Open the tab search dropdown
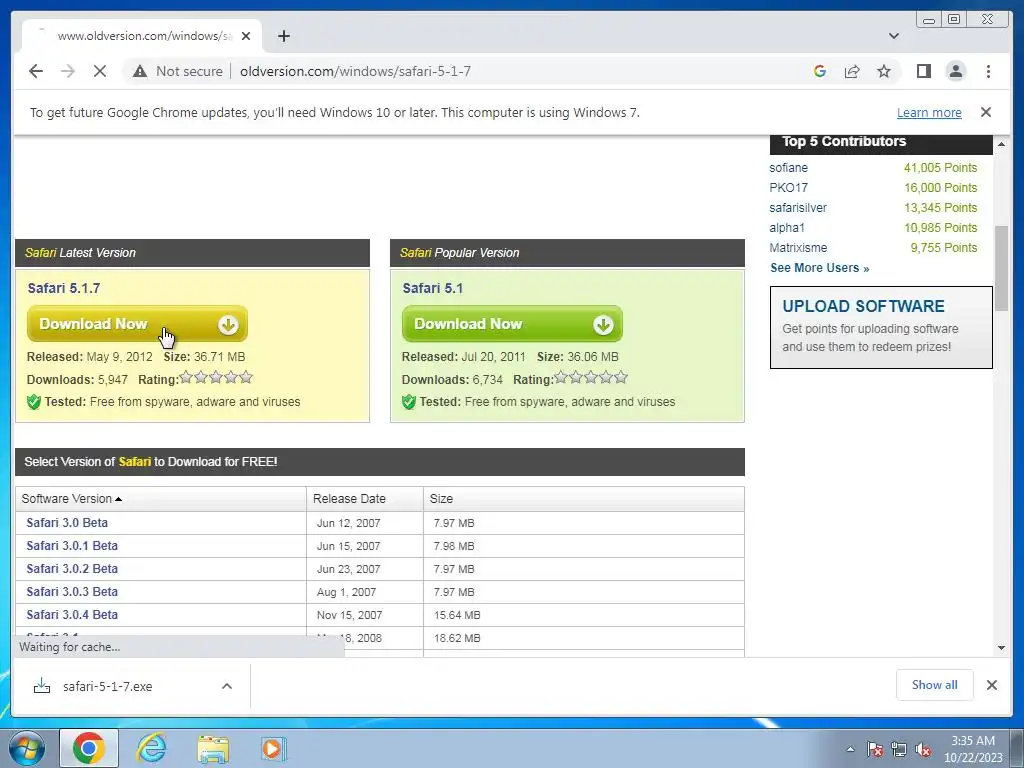 (893, 36)
